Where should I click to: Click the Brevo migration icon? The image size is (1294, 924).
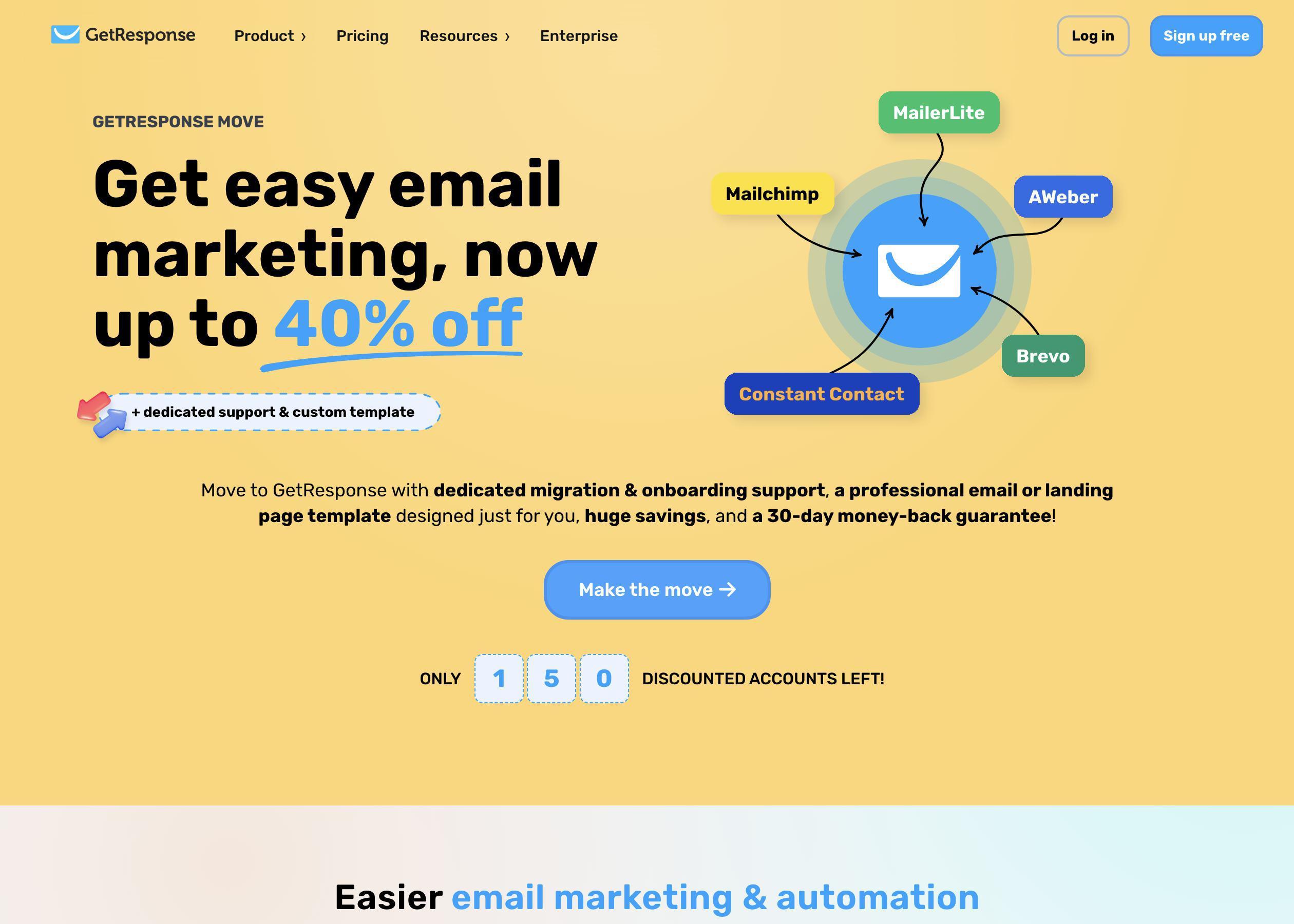point(1043,355)
